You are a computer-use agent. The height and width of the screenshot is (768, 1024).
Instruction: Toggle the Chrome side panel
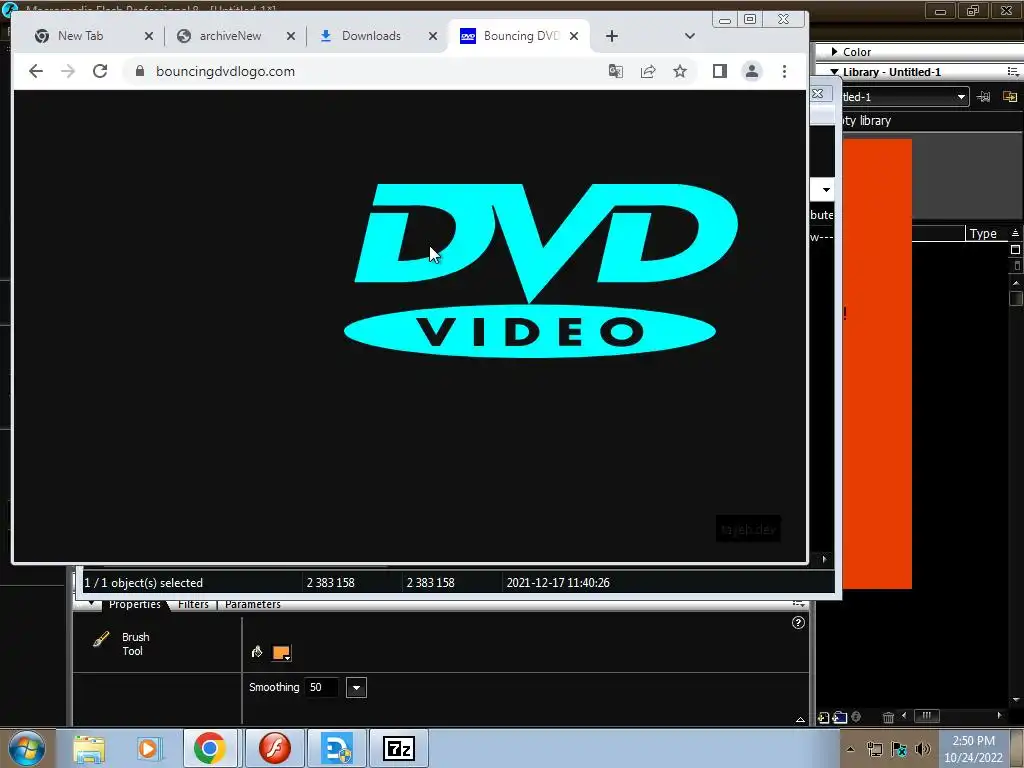pos(720,71)
